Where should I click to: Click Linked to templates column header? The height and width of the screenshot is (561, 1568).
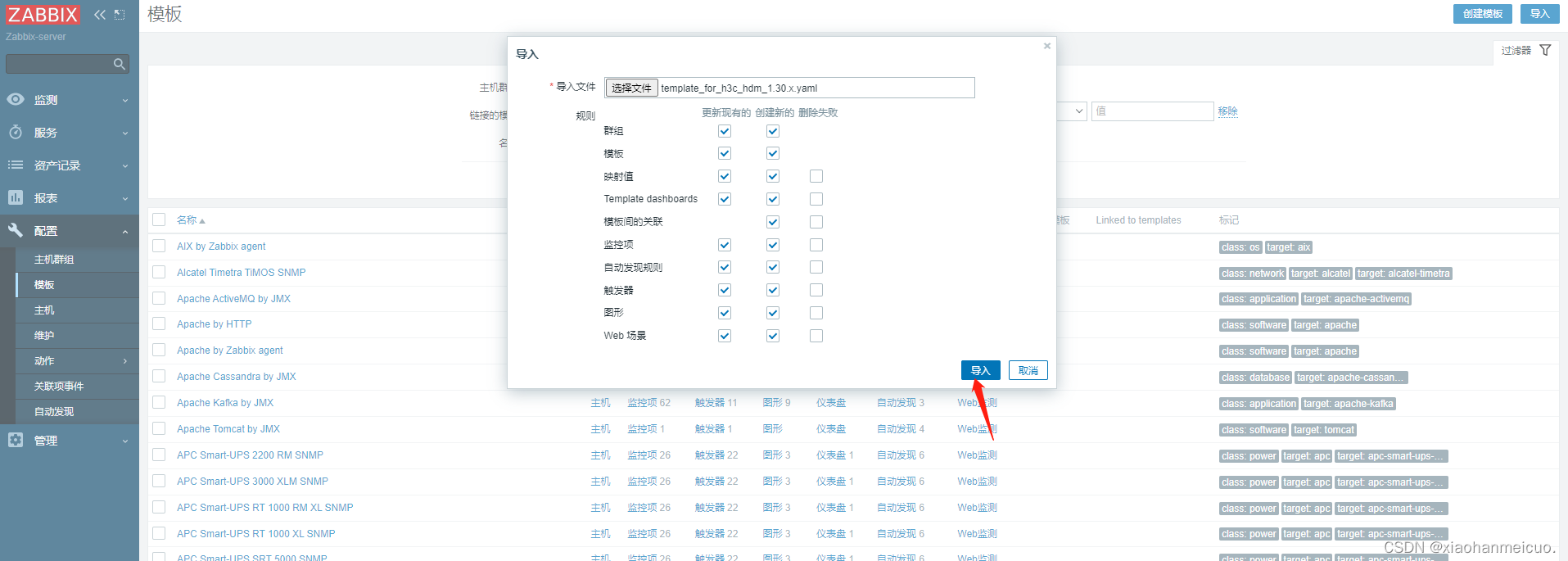coord(1138,220)
